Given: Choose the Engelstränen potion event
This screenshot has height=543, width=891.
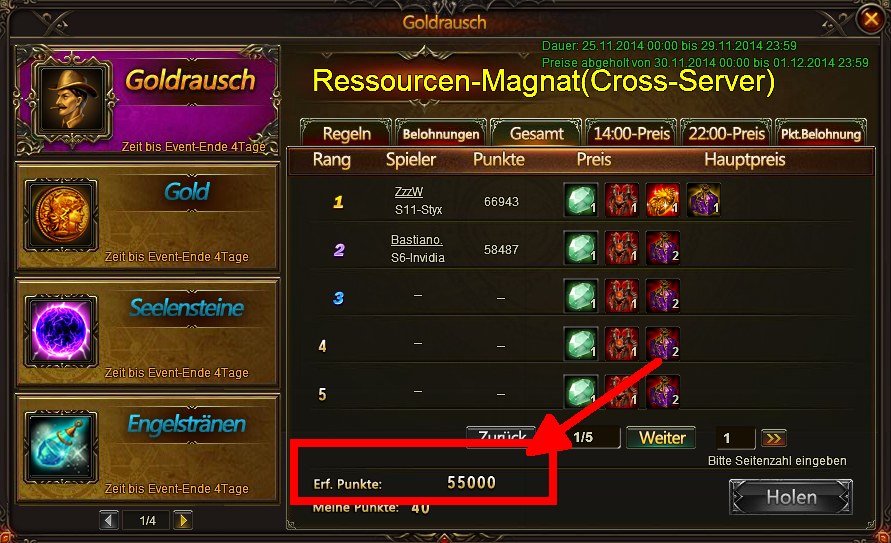Looking at the screenshot, I should [x=61, y=447].
